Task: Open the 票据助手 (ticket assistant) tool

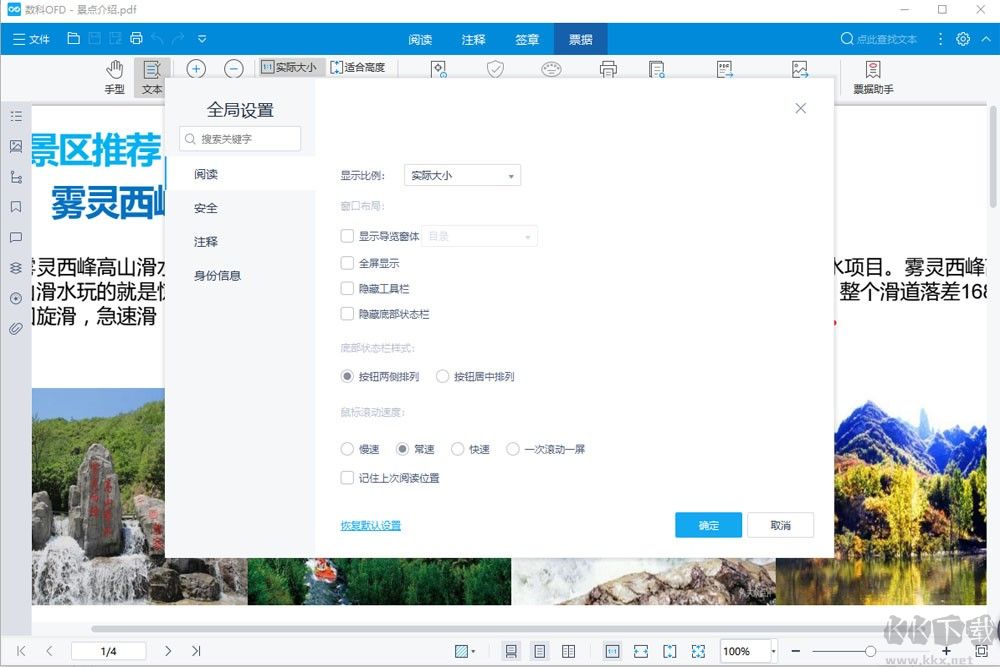Action: coord(872,75)
